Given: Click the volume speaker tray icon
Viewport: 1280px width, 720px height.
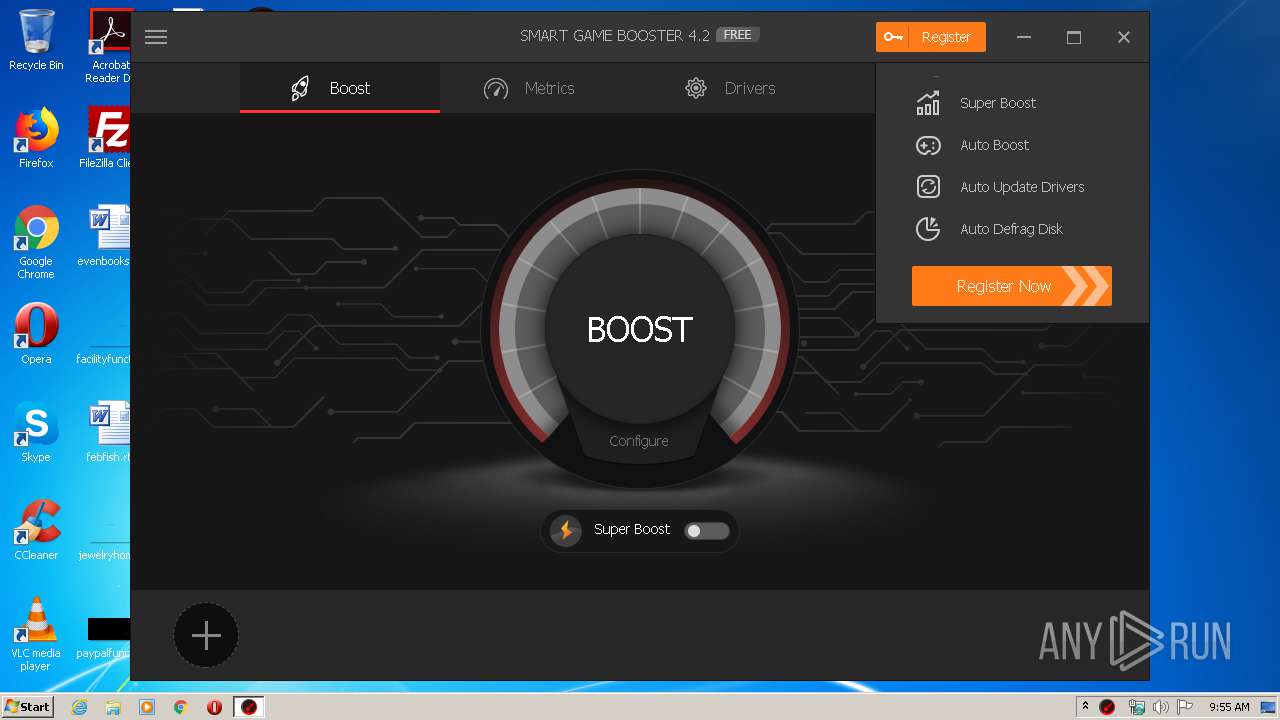Looking at the screenshot, I should pyautogui.click(x=1160, y=707).
